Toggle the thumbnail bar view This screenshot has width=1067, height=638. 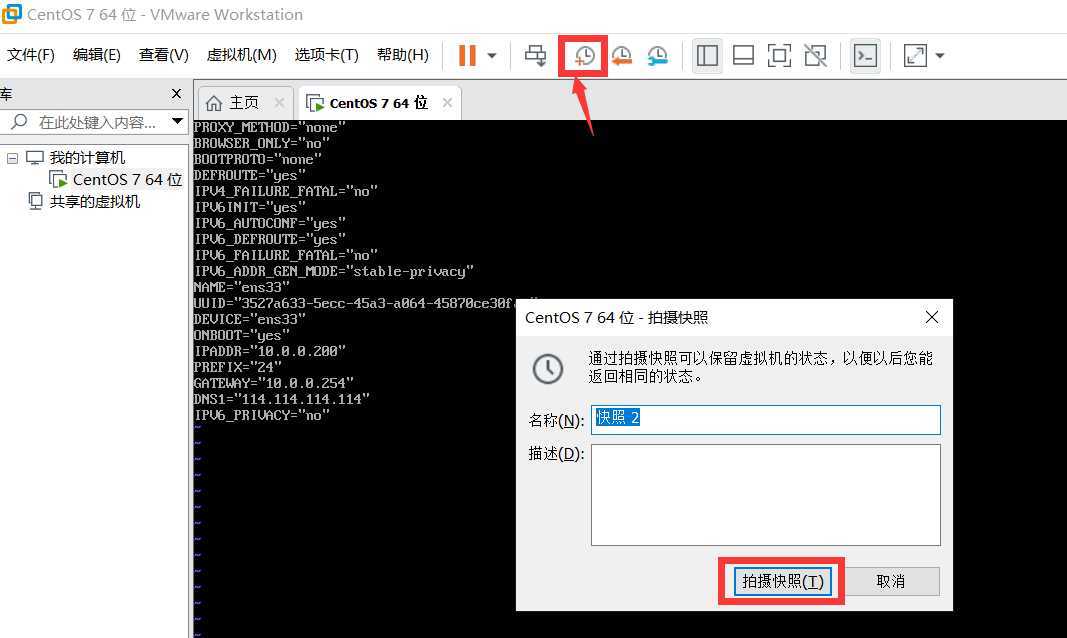click(743, 55)
